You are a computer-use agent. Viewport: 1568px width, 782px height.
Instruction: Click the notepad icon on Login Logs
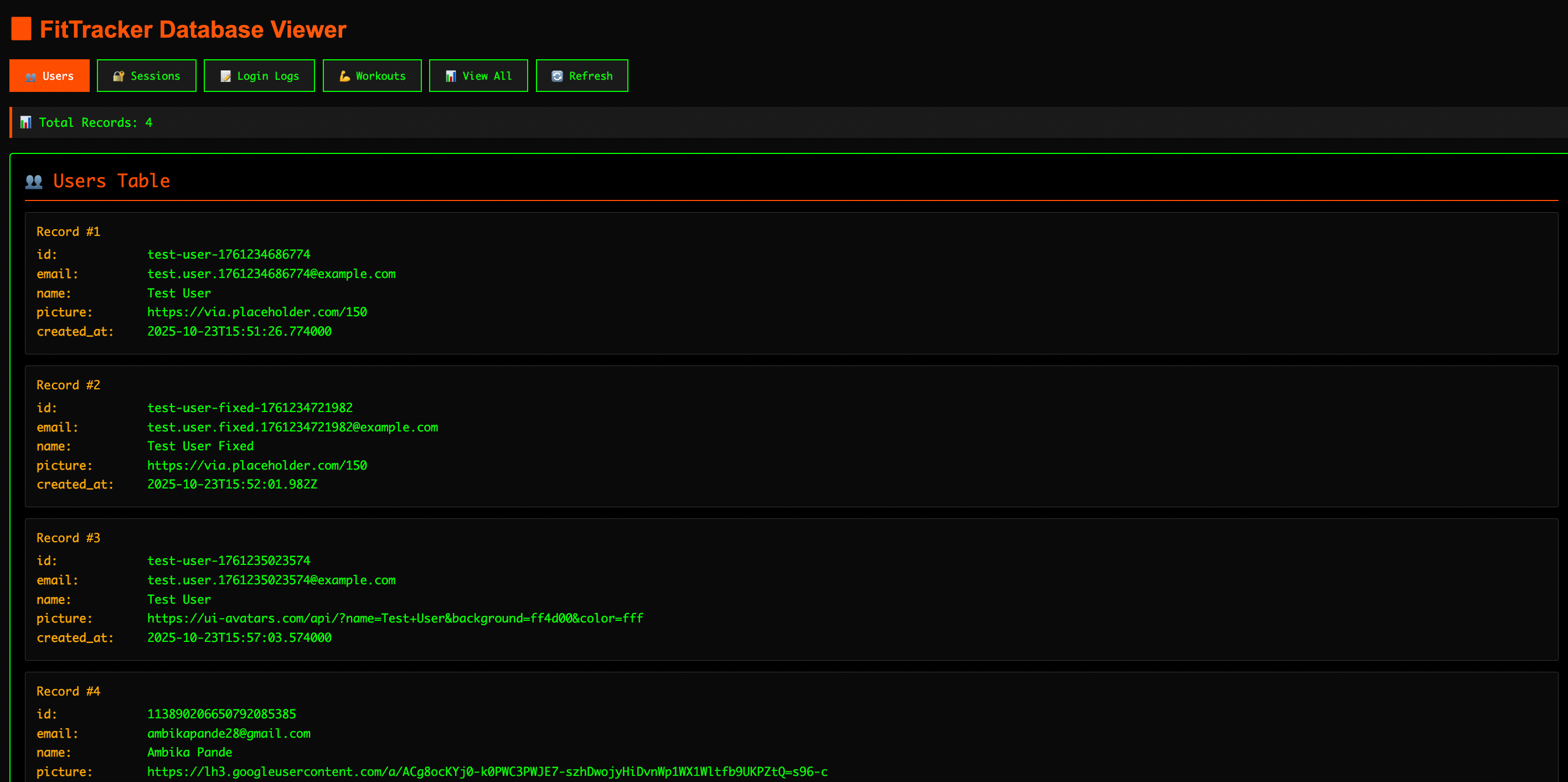pos(225,76)
